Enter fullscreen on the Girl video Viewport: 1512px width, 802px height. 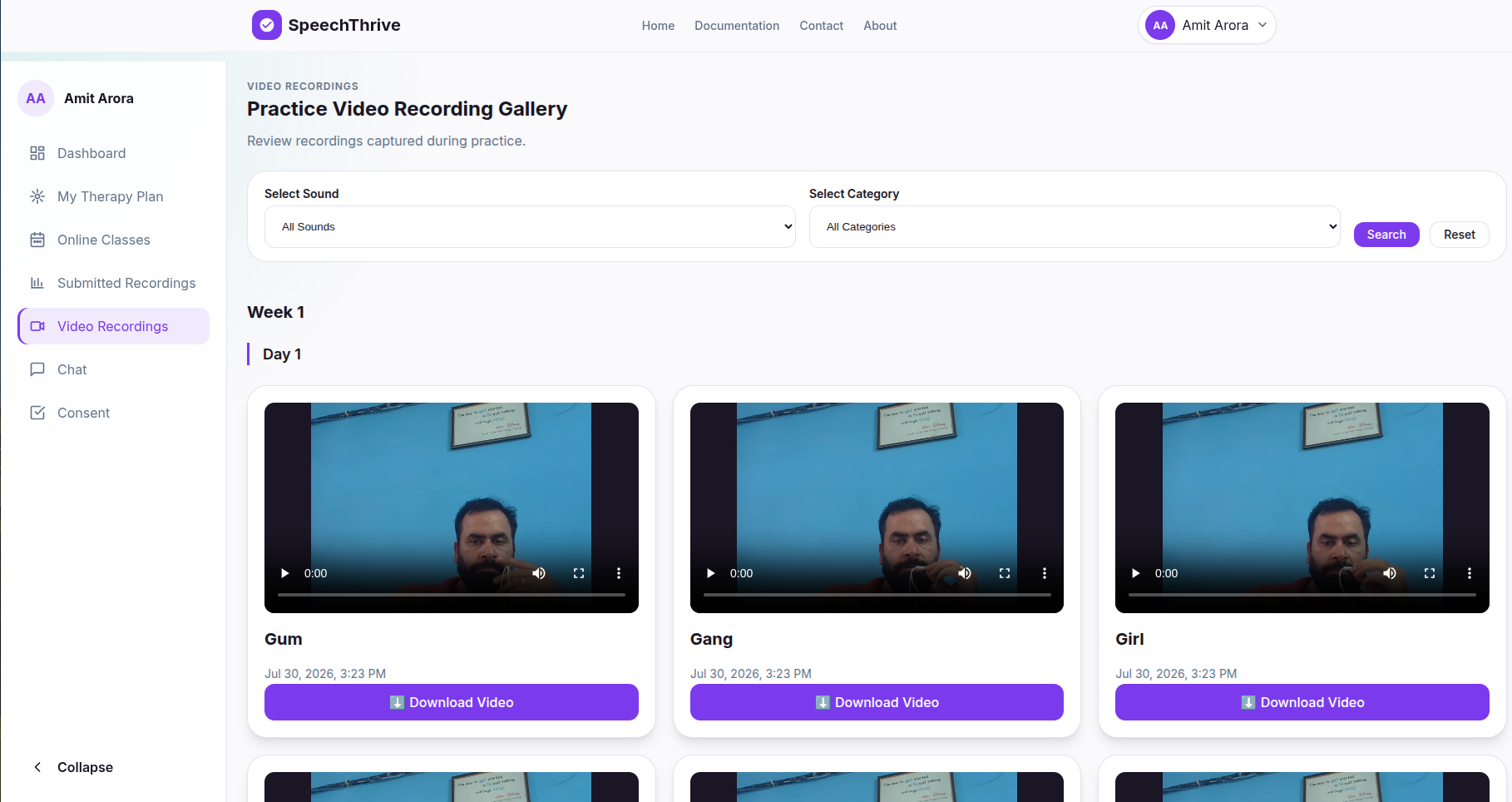(x=1430, y=573)
